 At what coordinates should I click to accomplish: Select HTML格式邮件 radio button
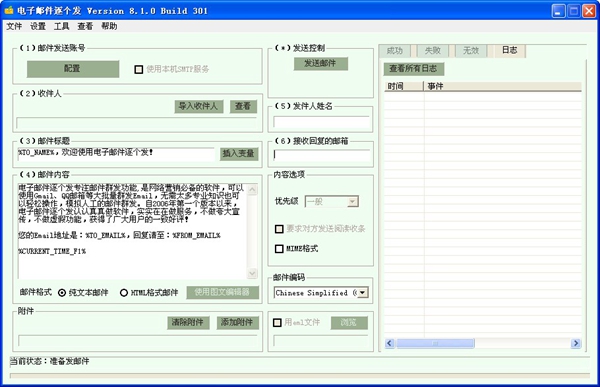tap(124, 293)
